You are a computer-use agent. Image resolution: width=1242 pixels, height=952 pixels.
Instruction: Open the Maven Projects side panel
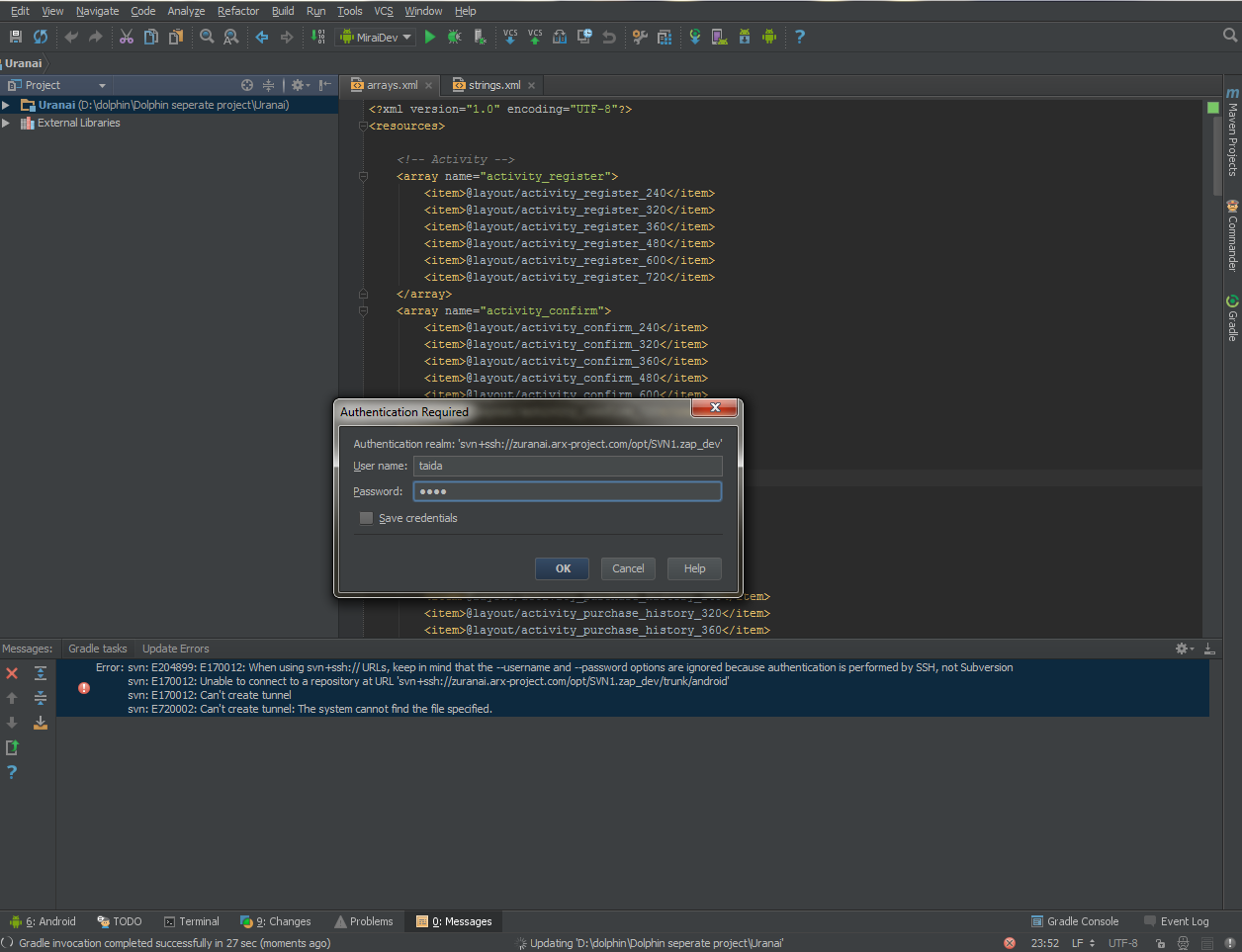(1232, 132)
